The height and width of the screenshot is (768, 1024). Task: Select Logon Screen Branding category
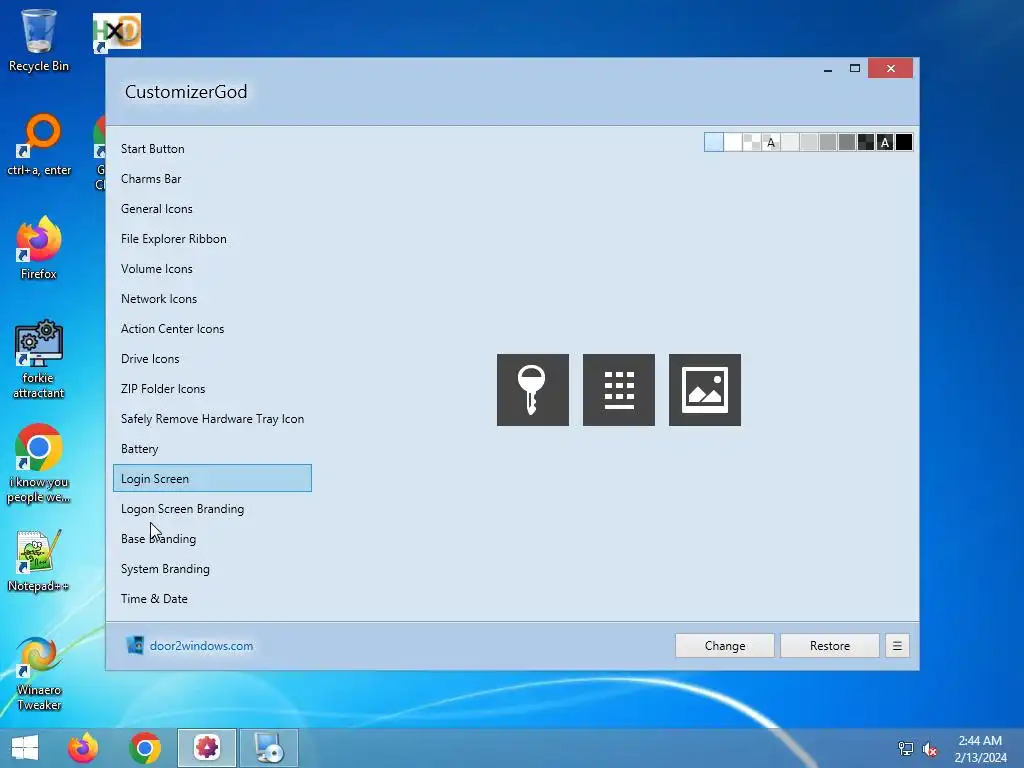[x=212, y=509]
